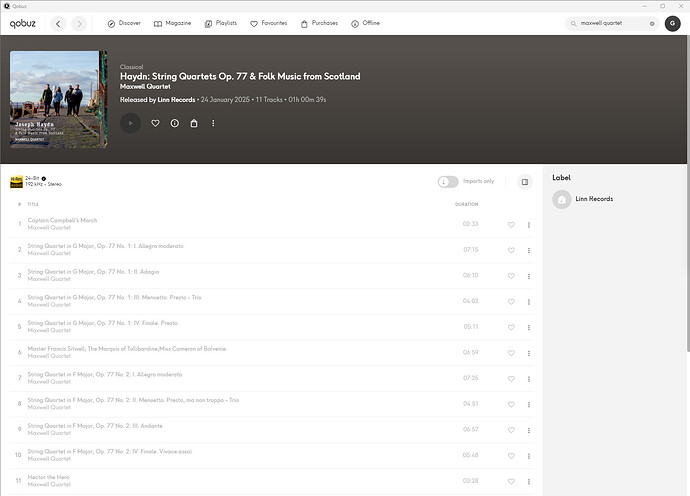Image resolution: width=690 pixels, height=496 pixels.
Task: Click the DURATION column header
Action: pyautogui.click(x=466, y=204)
